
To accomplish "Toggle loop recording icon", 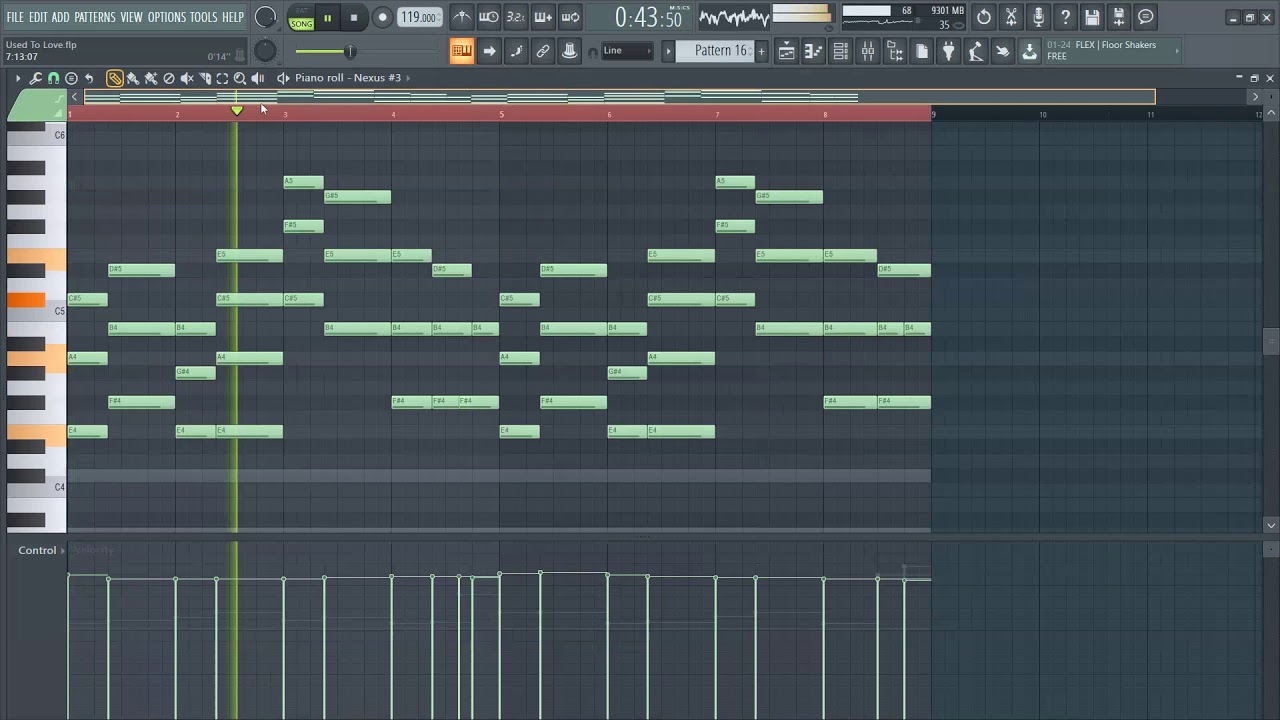I will pyautogui.click(x=570, y=17).
